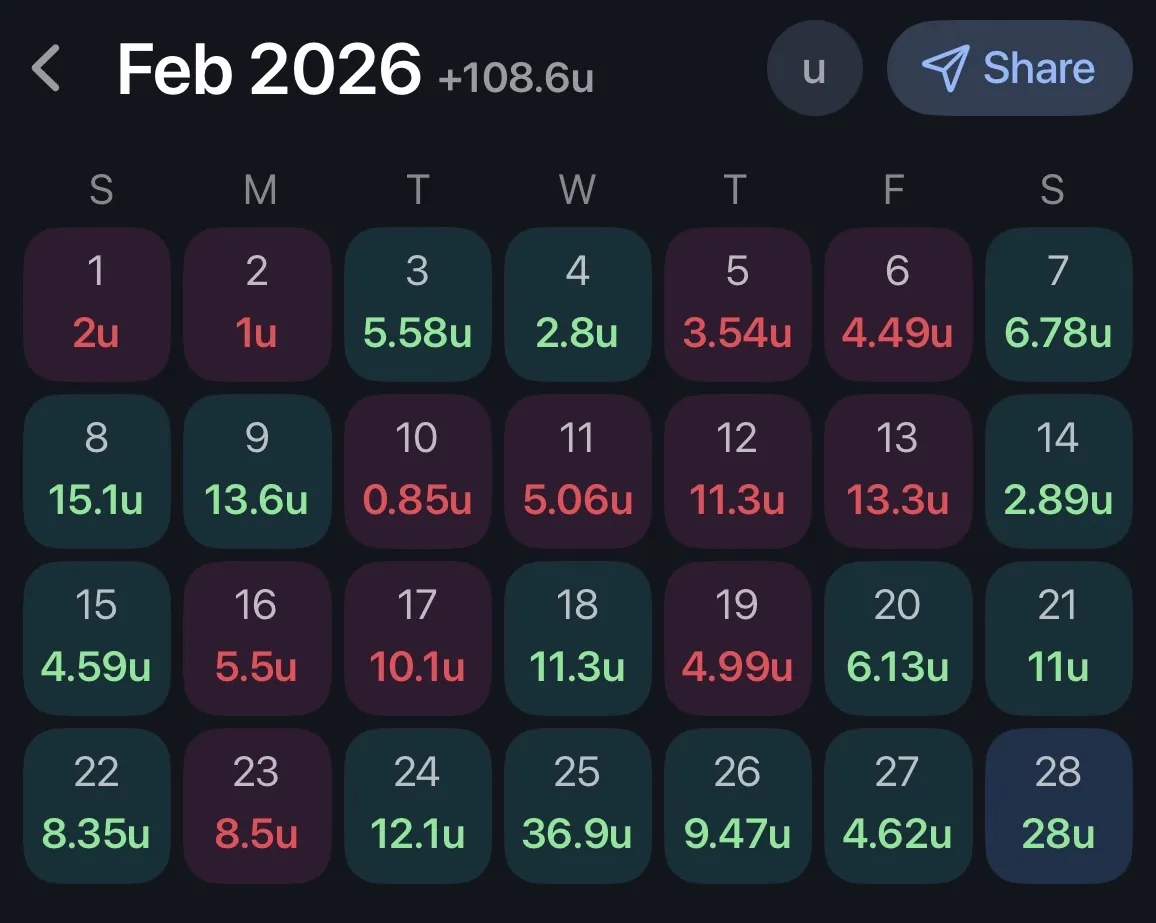Tap Feb 21 showing 11u profit

tap(1058, 638)
